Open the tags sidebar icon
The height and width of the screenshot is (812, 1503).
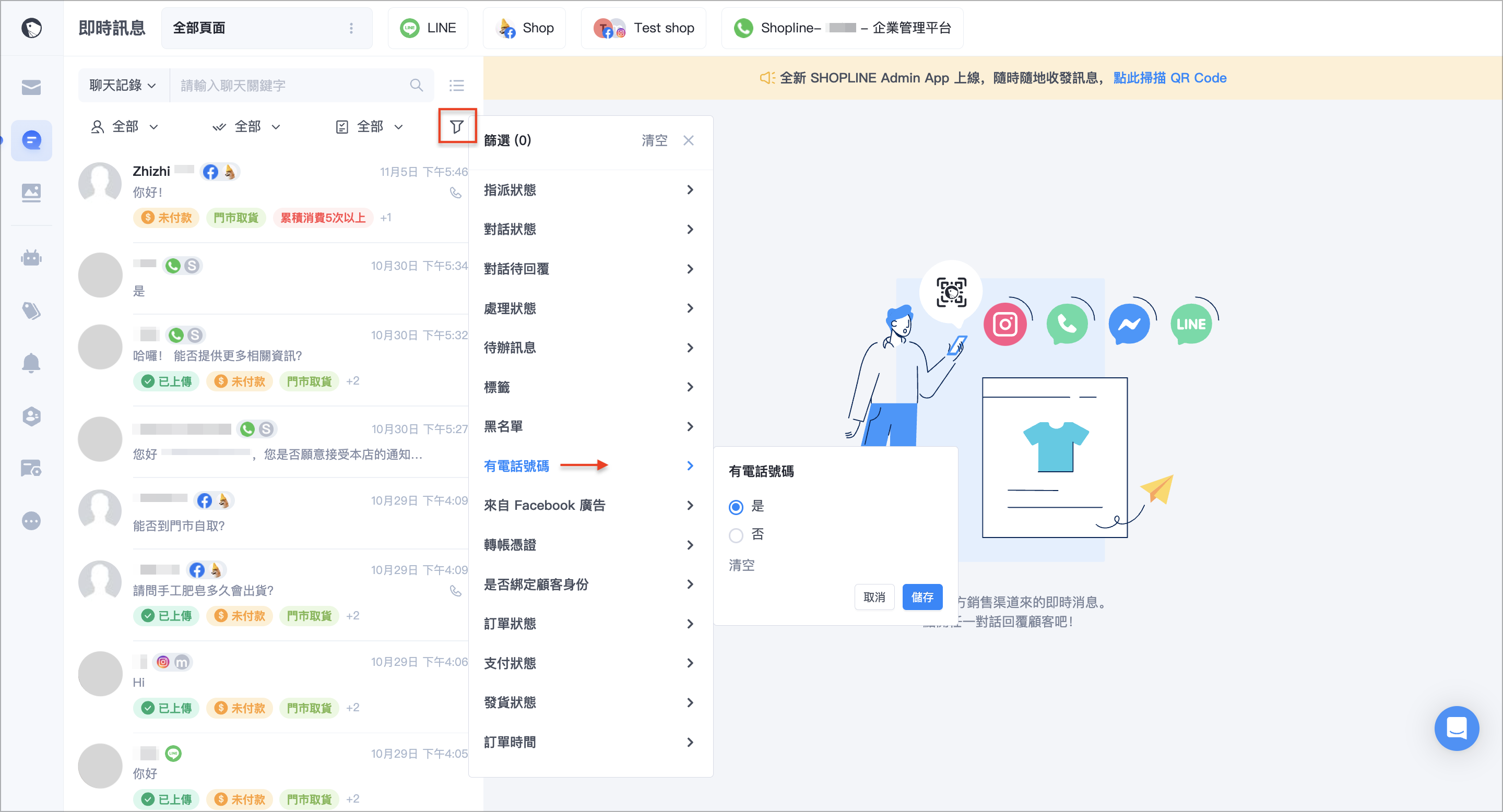pos(31,311)
